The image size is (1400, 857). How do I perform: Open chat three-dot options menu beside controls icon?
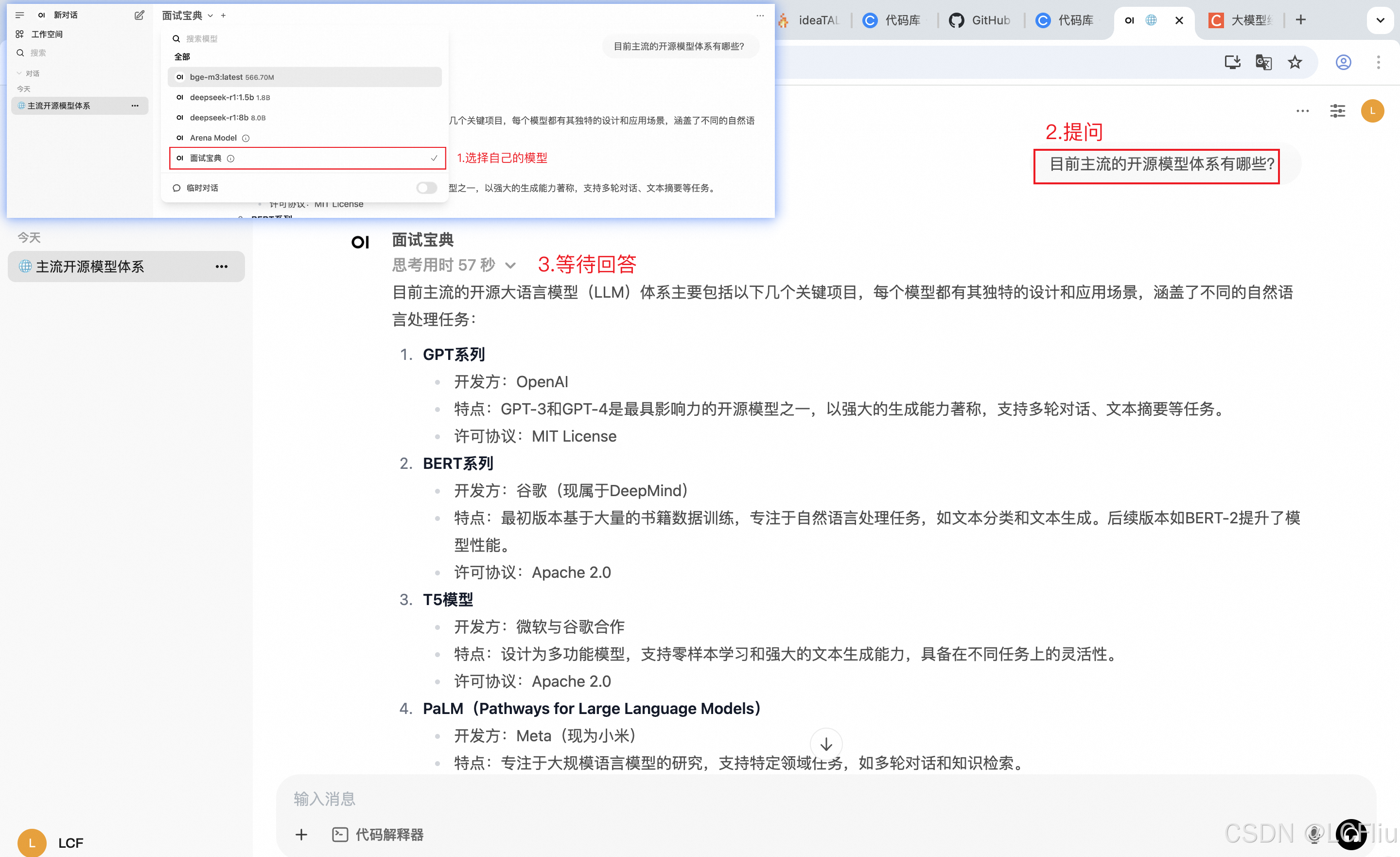[x=1303, y=111]
